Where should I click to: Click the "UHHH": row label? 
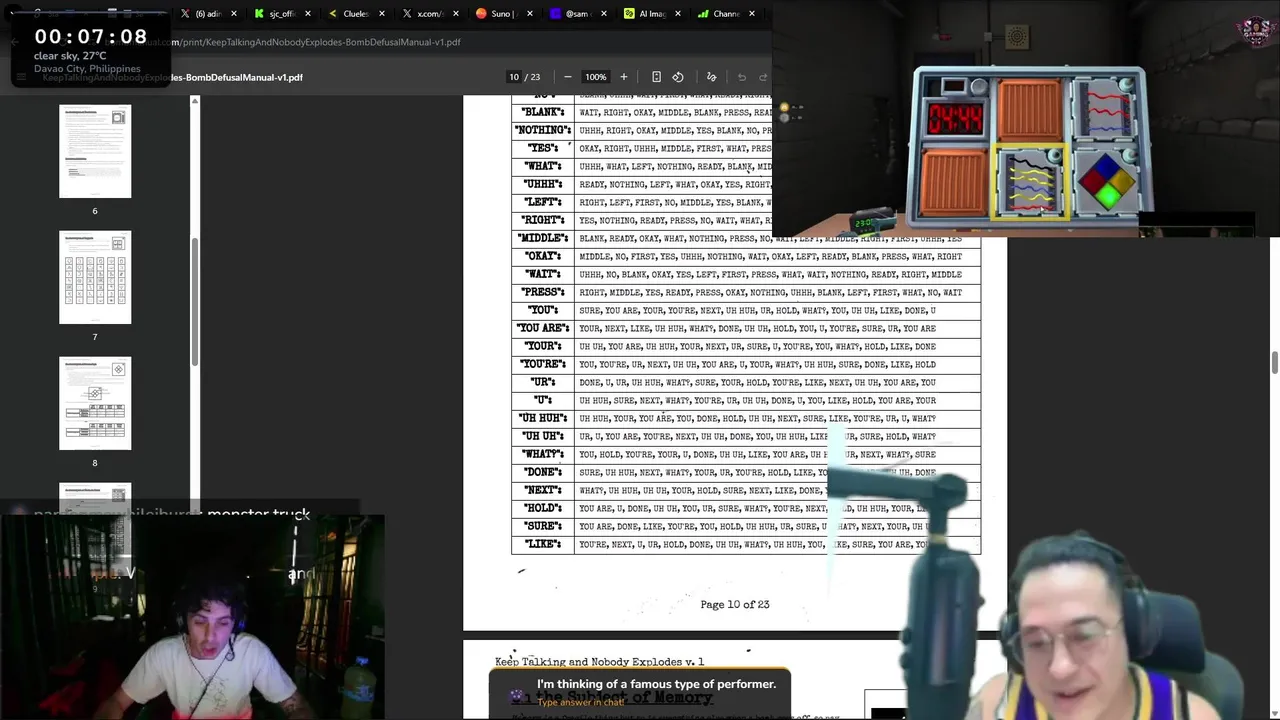tap(543, 184)
